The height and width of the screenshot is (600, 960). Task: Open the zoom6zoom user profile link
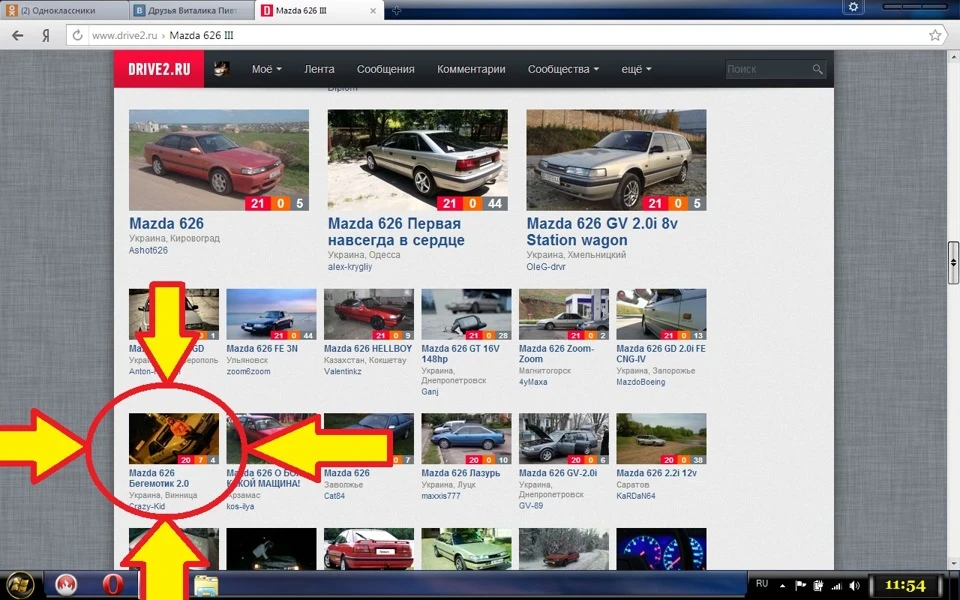[248, 371]
